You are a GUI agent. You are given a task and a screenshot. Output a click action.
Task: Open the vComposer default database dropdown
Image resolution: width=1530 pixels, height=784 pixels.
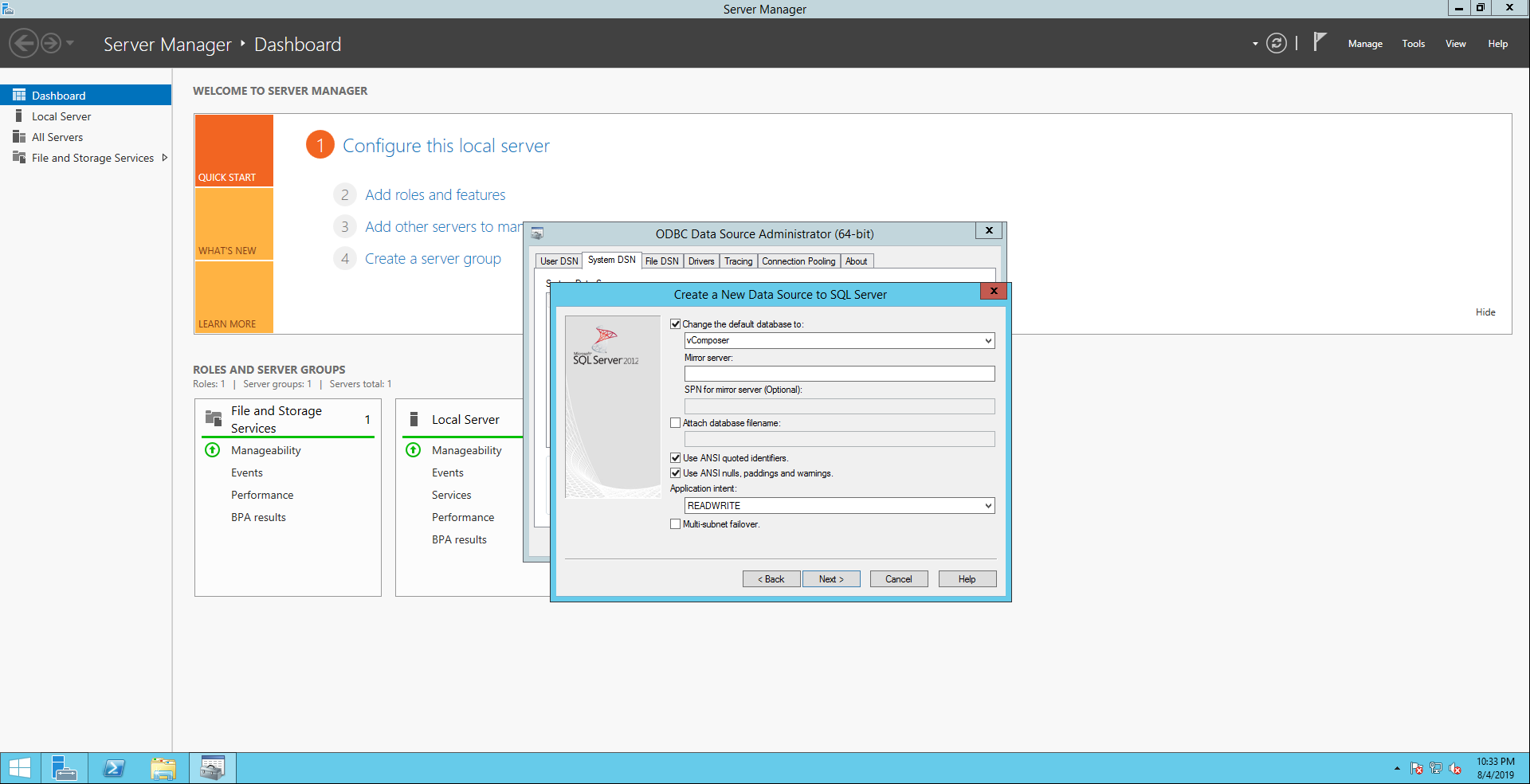point(987,341)
